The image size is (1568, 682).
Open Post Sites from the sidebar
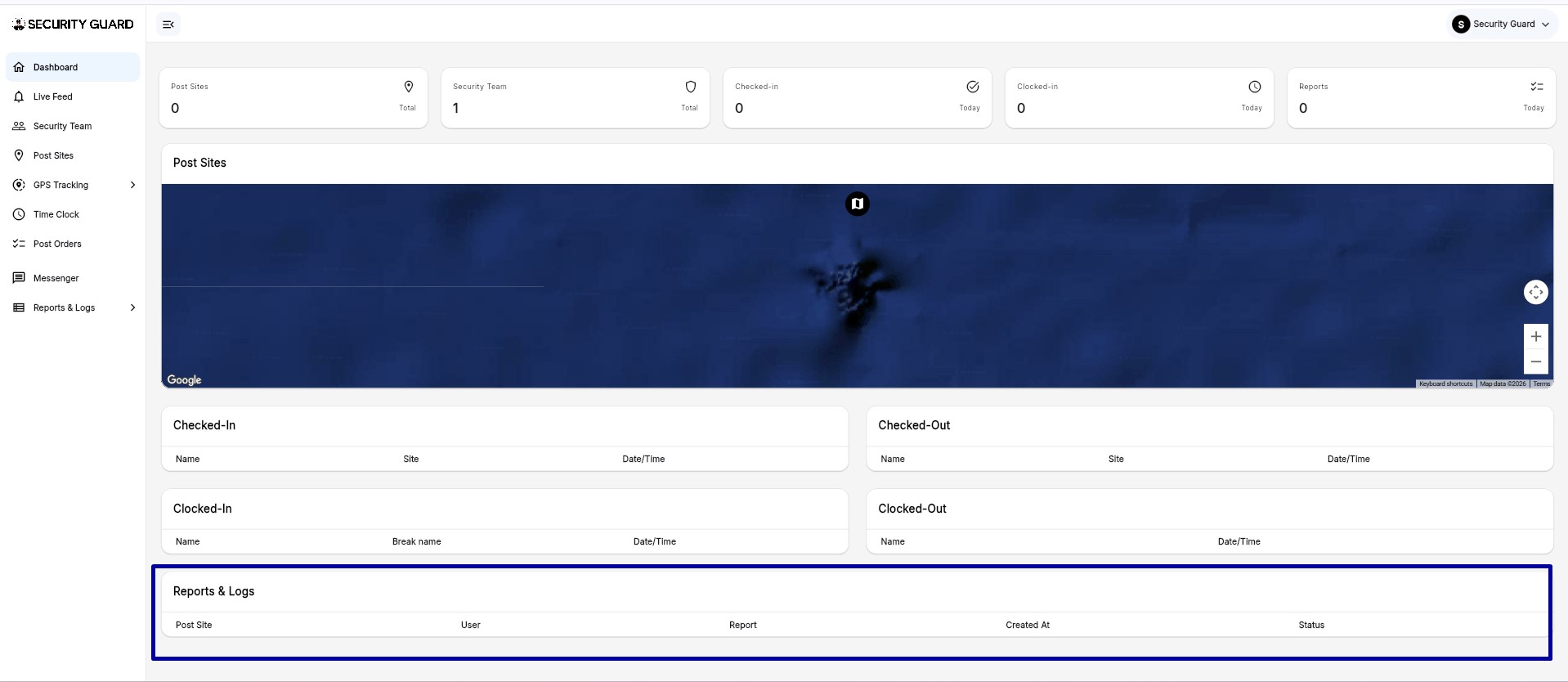[x=73, y=155]
